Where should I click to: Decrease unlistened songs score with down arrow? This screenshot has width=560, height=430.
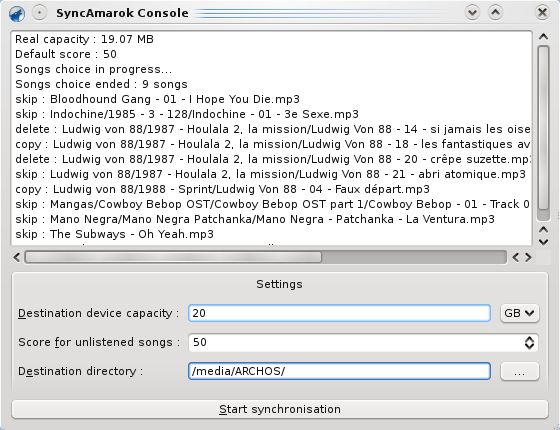tap(529, 346)
